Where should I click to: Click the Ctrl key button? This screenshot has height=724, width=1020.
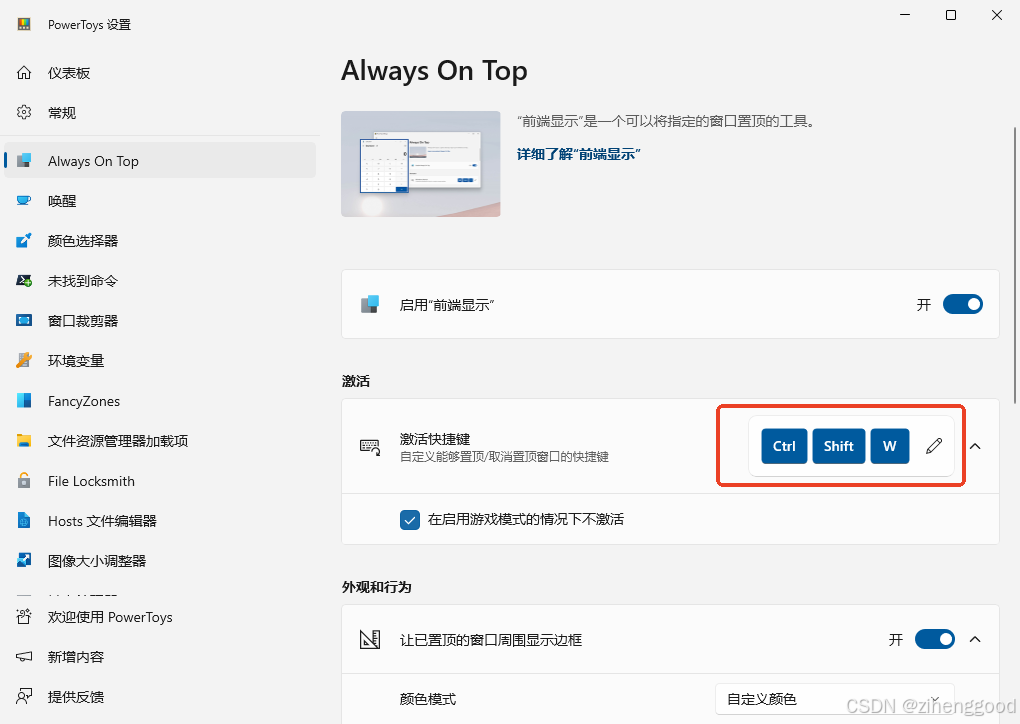pyautogui.click(x=784, y=446)
